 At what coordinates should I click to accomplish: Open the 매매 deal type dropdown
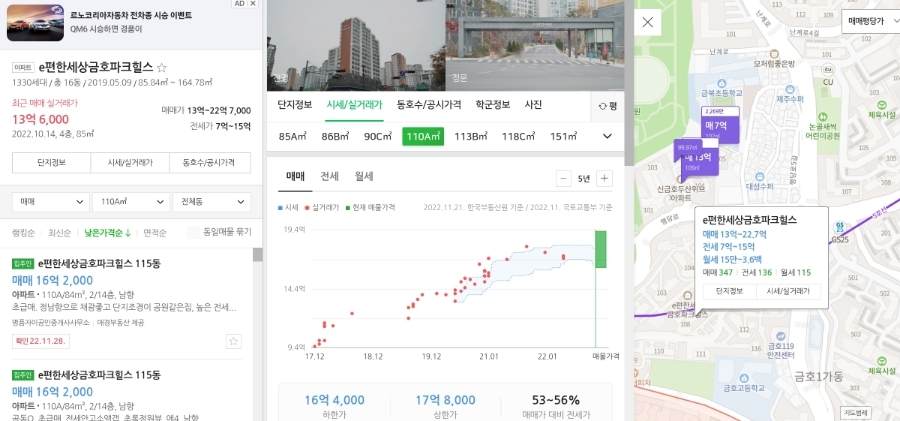tap(51, 202)
